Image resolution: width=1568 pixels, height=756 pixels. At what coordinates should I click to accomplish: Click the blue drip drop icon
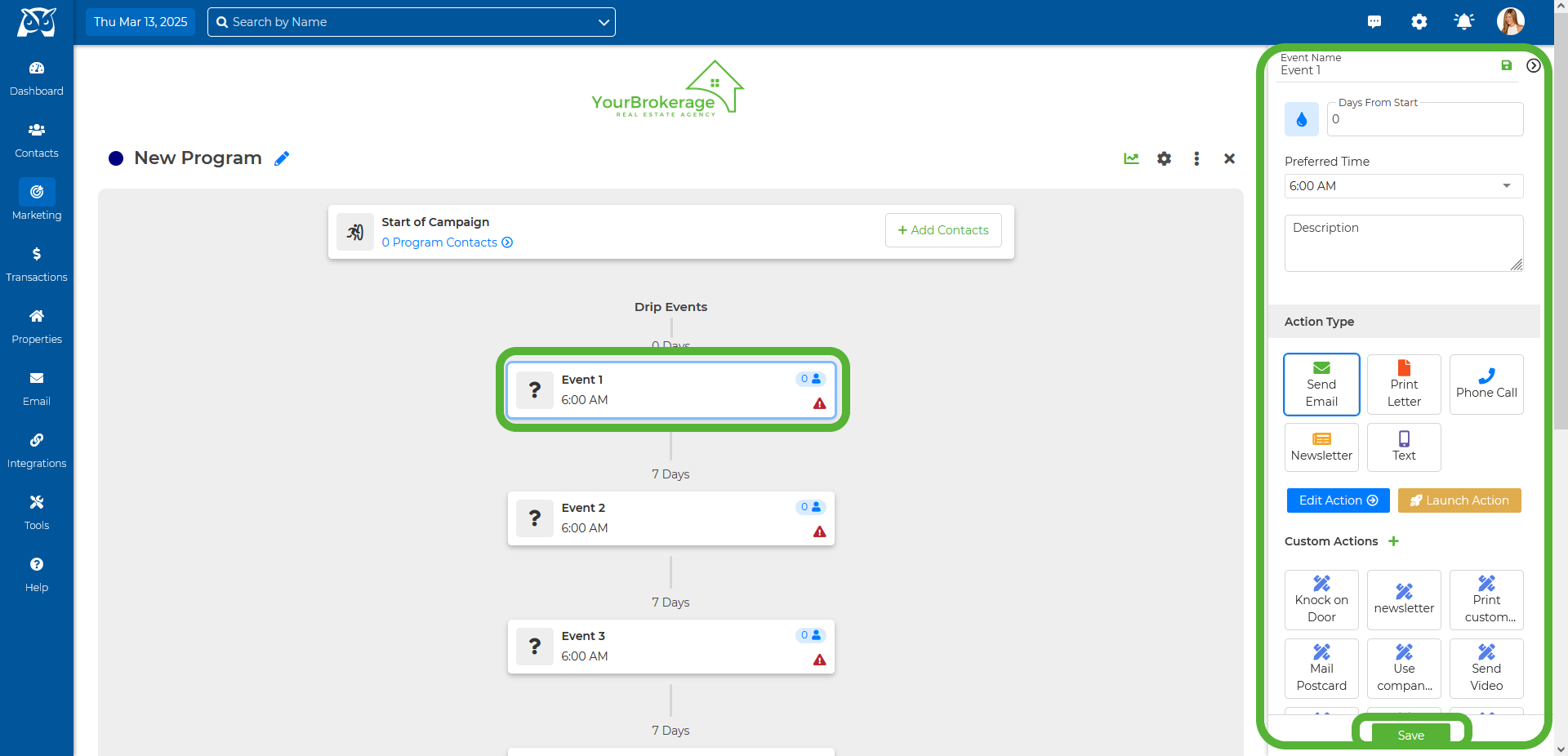pyautogui.click(x=1302, y=119)
